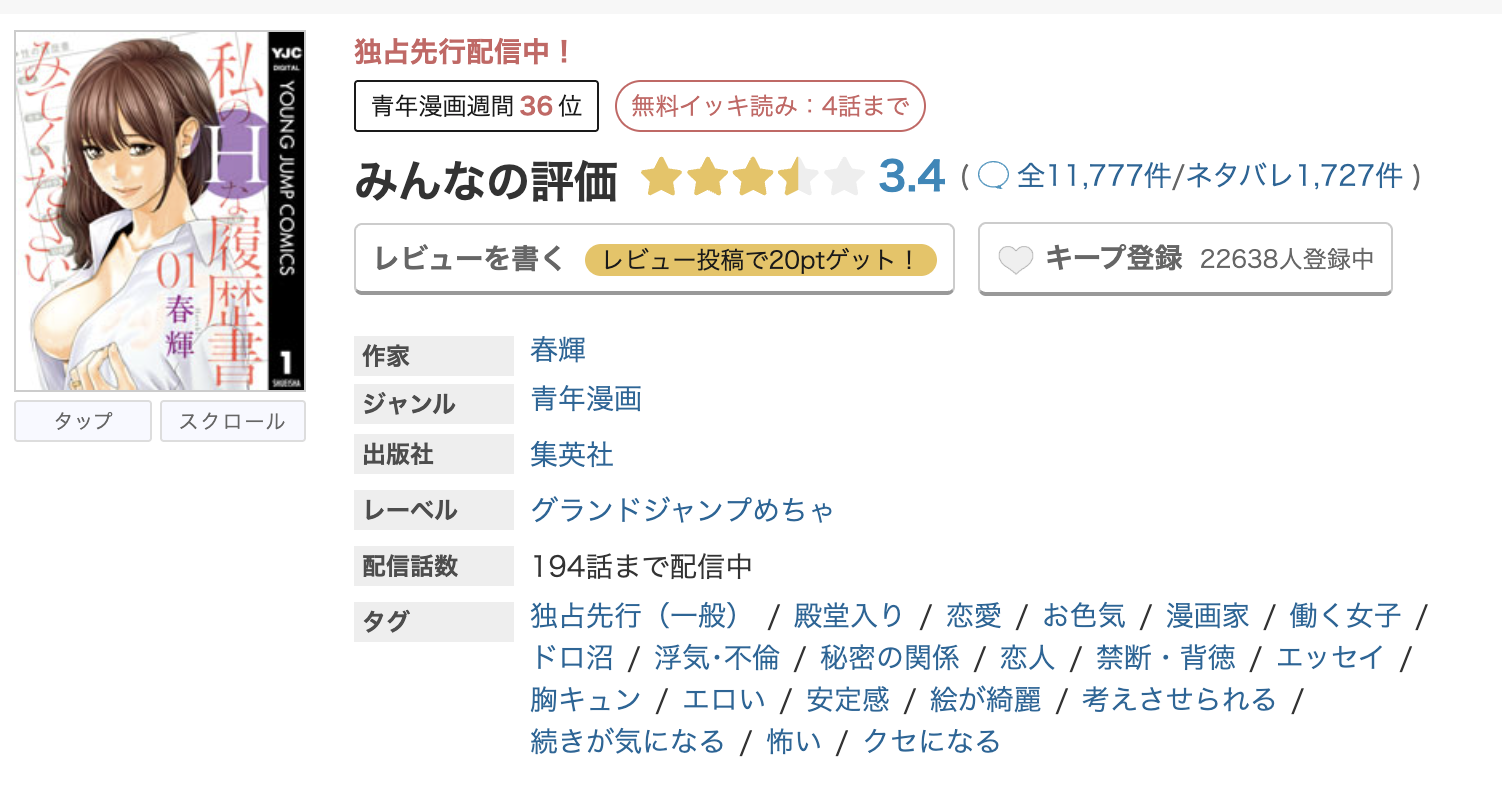Open spoiler reviews via ネタバレ1,727件
Screen dimensions: 1502x786
(x=1290, y=174)
